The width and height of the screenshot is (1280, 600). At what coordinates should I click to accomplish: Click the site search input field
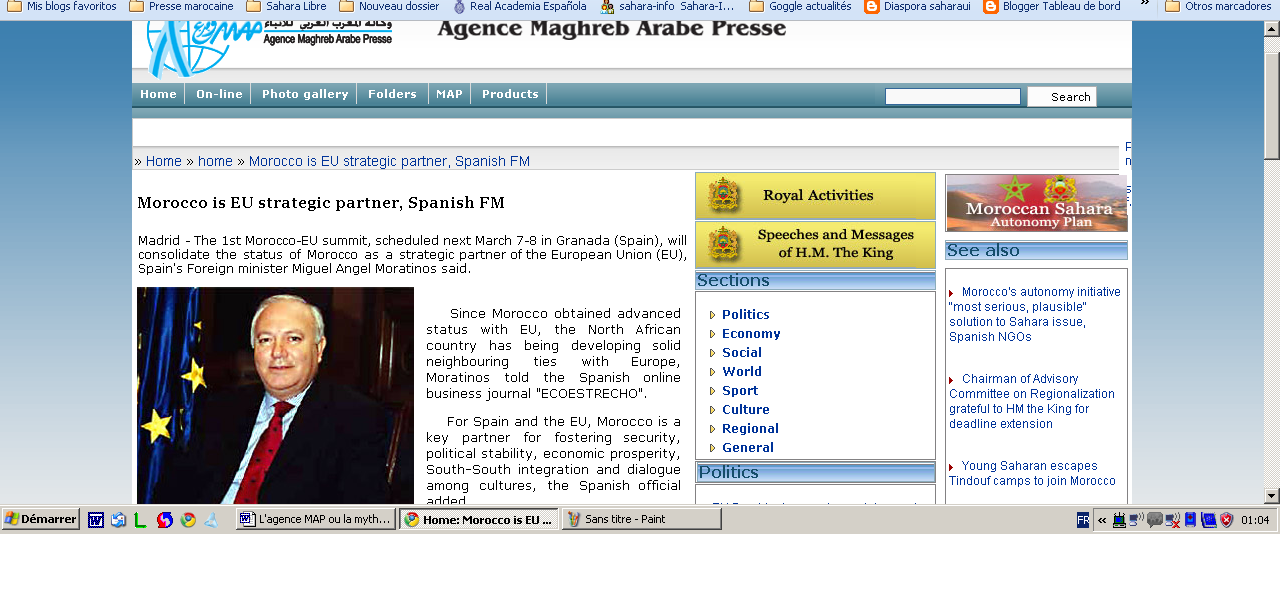[x=952, y=97]
